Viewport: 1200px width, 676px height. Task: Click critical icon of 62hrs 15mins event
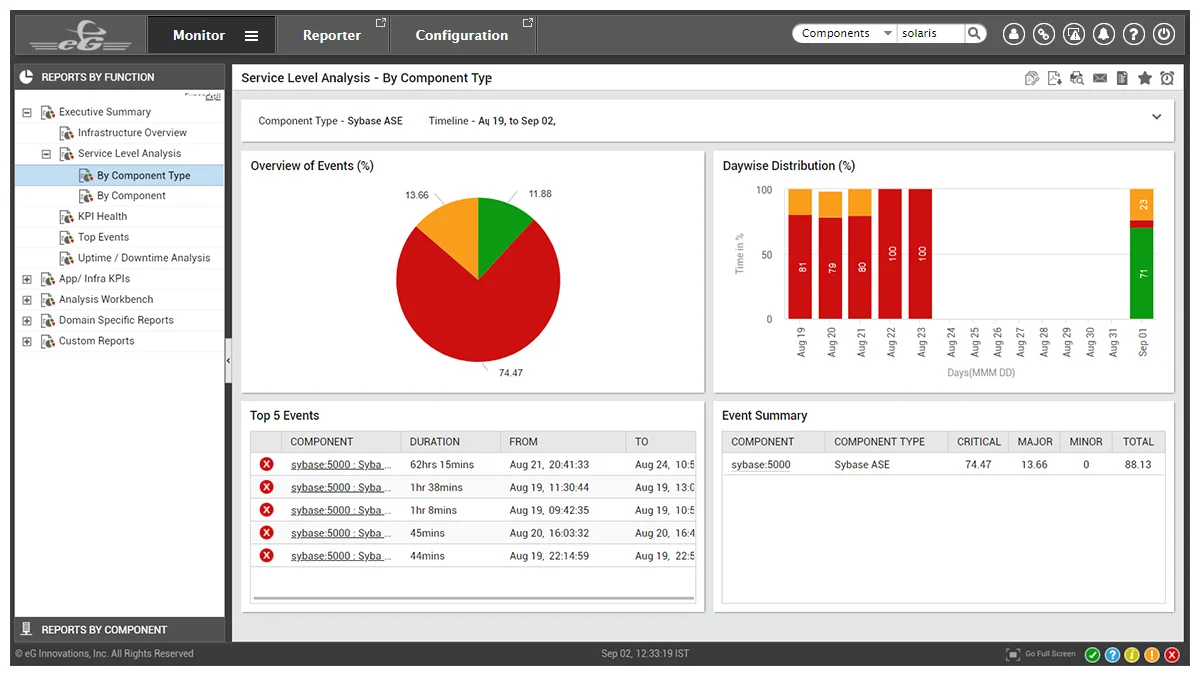[266, 464]
